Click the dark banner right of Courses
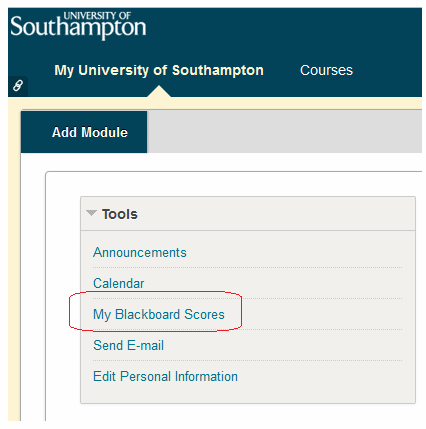The width and height of the screenshot is (426, 429). click(388, 70)
